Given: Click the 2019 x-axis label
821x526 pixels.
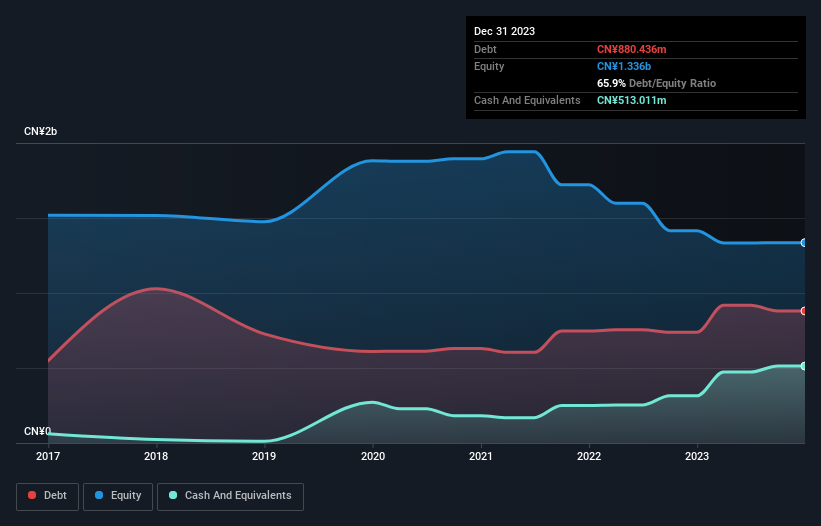Looking at the screenshot, I should 264,456.
